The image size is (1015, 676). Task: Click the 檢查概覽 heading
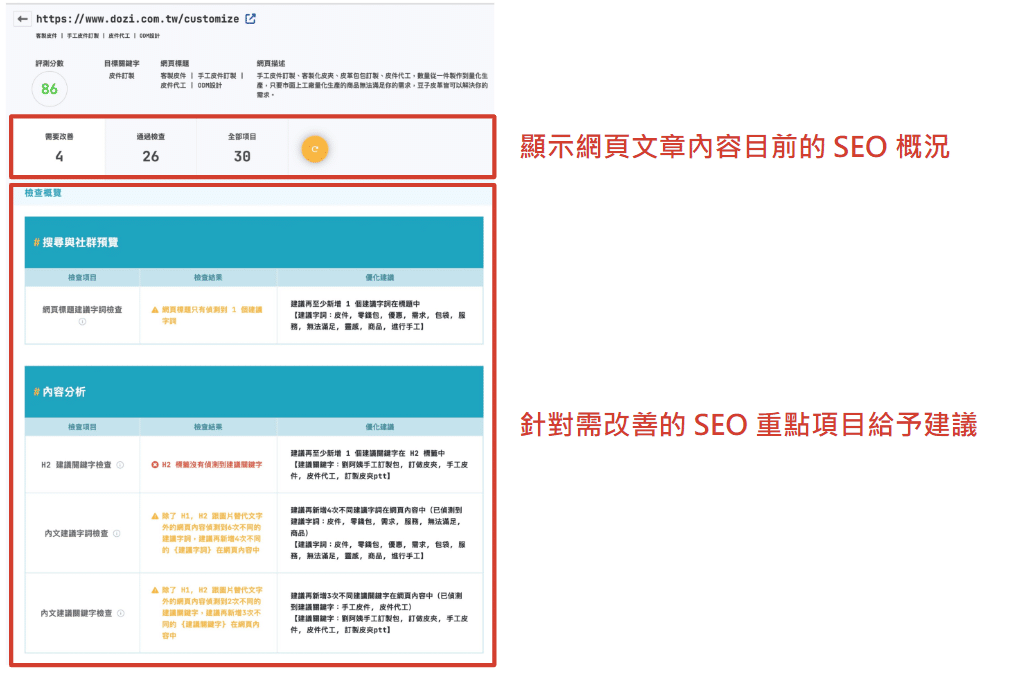click(42, 192)
